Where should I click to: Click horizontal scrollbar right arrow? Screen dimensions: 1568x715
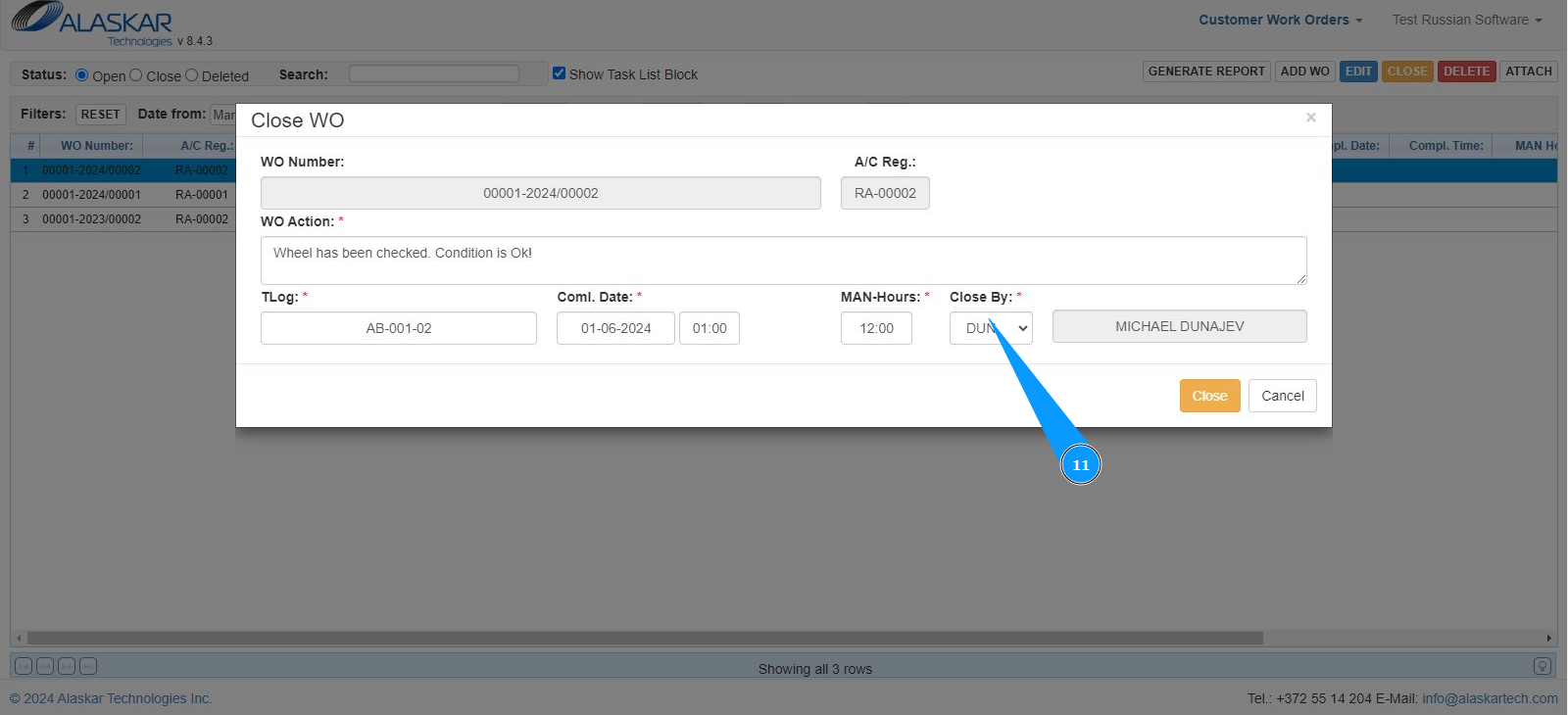tap(1548, 638)
